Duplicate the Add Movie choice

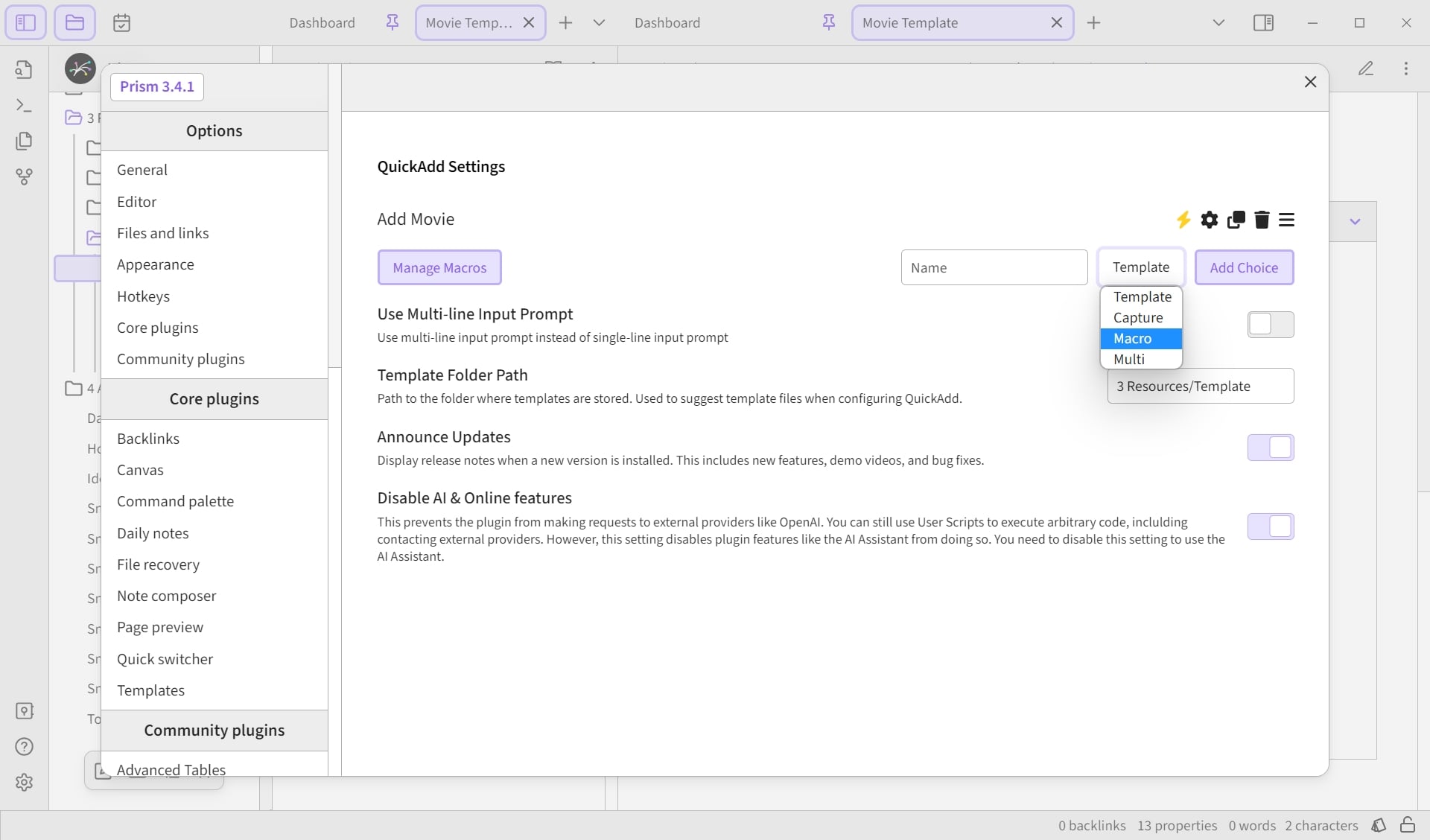1236,220
